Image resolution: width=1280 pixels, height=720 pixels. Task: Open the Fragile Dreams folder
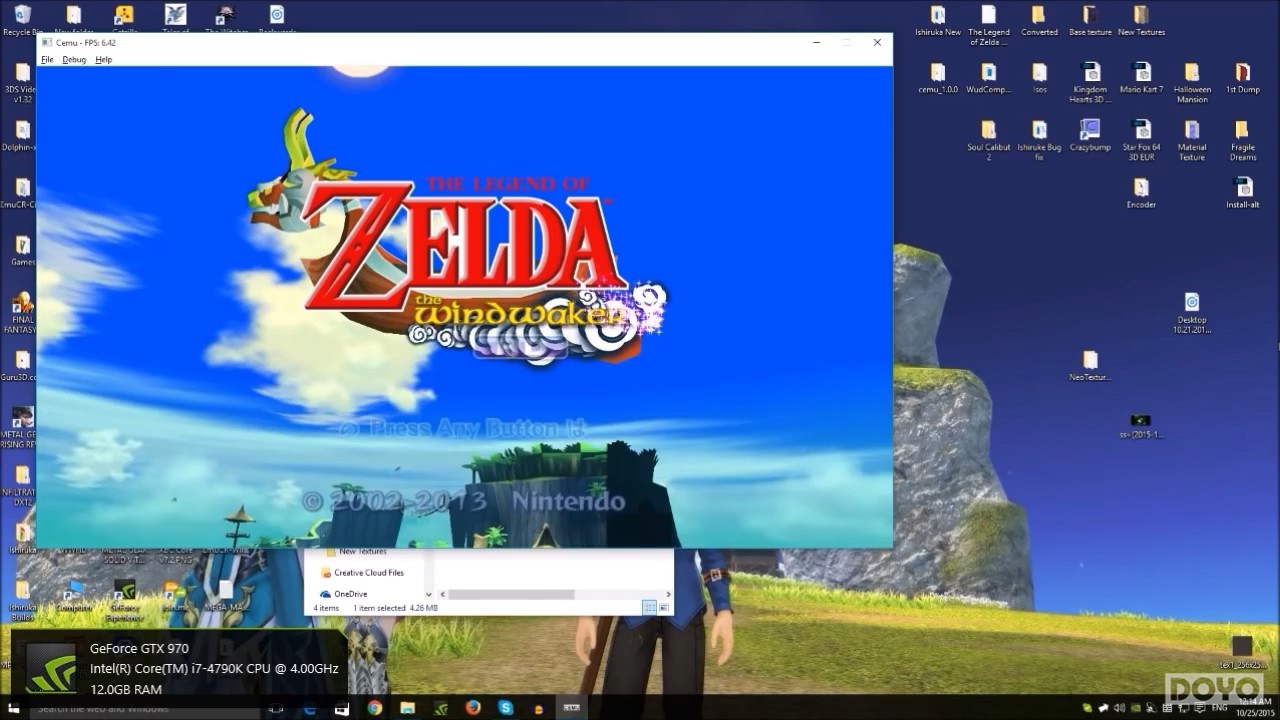pos(1242,140)
